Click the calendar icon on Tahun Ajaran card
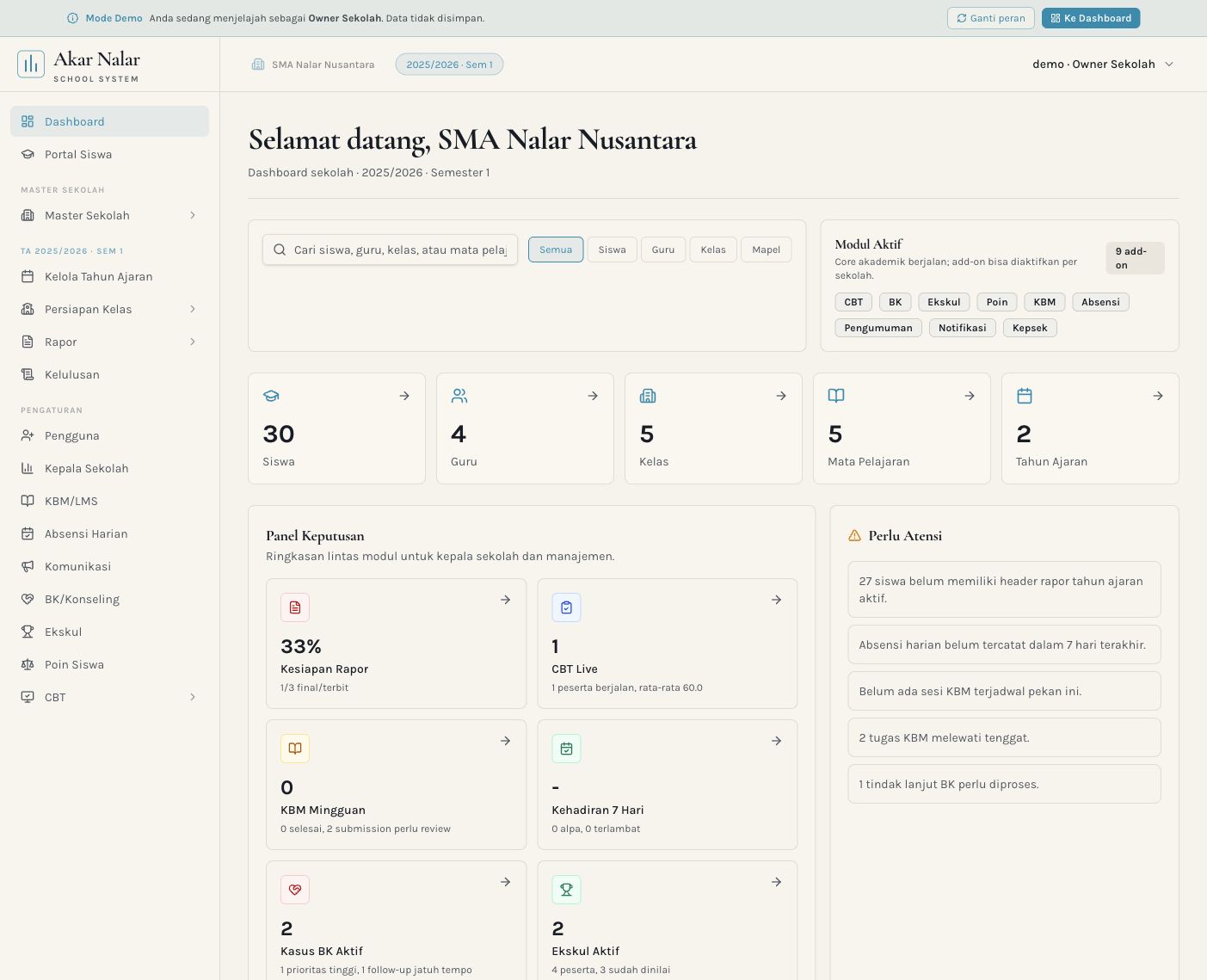This screenshot has height=980, width=1207. [x=1025, y=396]
